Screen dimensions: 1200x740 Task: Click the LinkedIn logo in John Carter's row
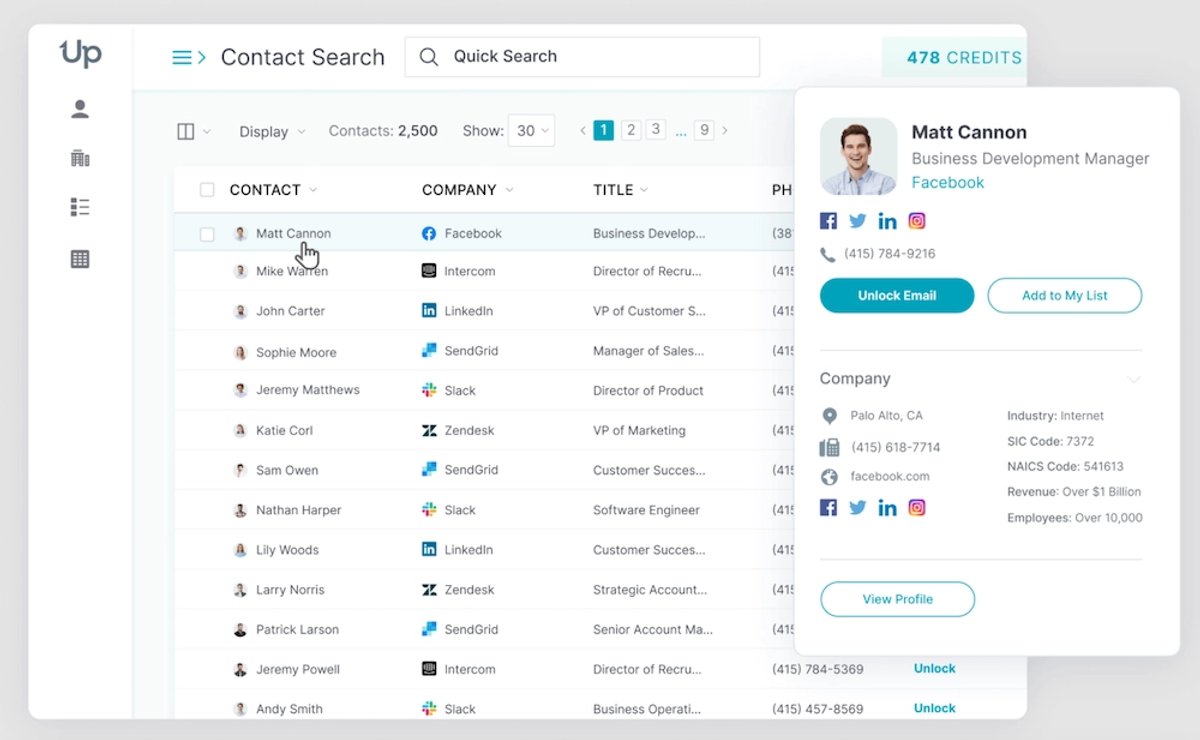(429, 311)
